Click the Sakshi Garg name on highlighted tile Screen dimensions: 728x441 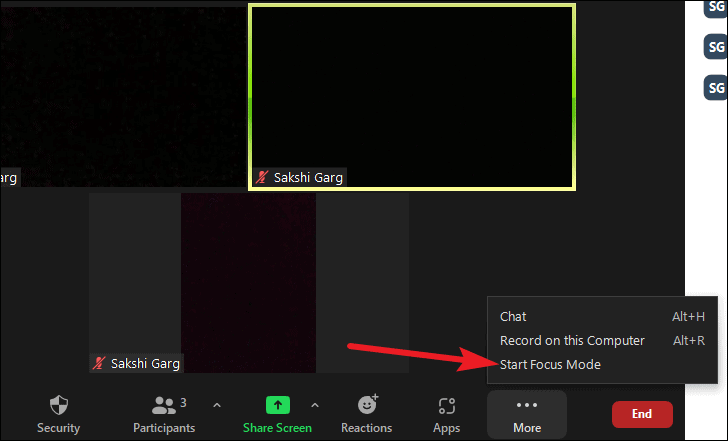pos(308,178)
